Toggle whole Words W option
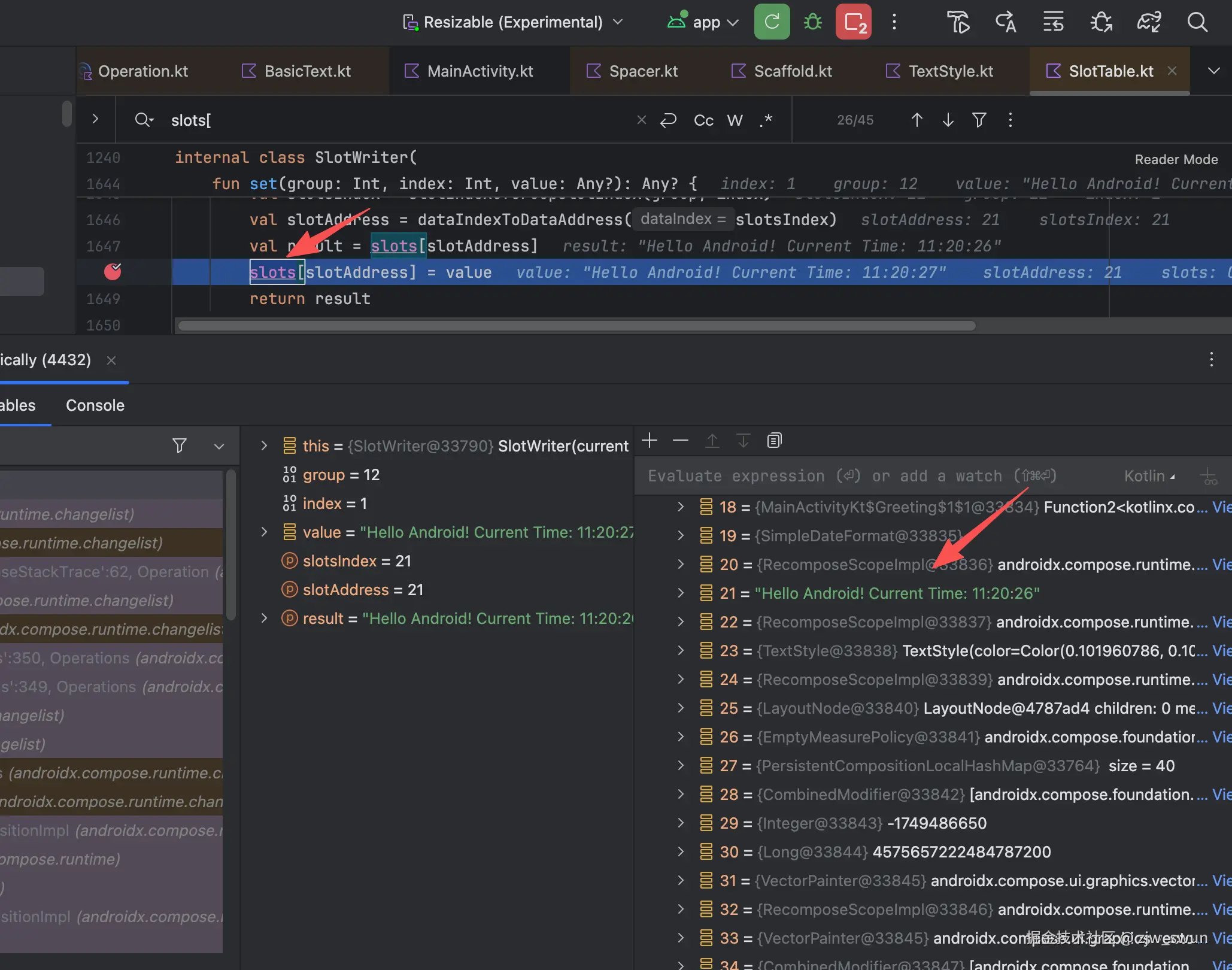Screen dimensions: 1232x970 click(x=735, y=120)
